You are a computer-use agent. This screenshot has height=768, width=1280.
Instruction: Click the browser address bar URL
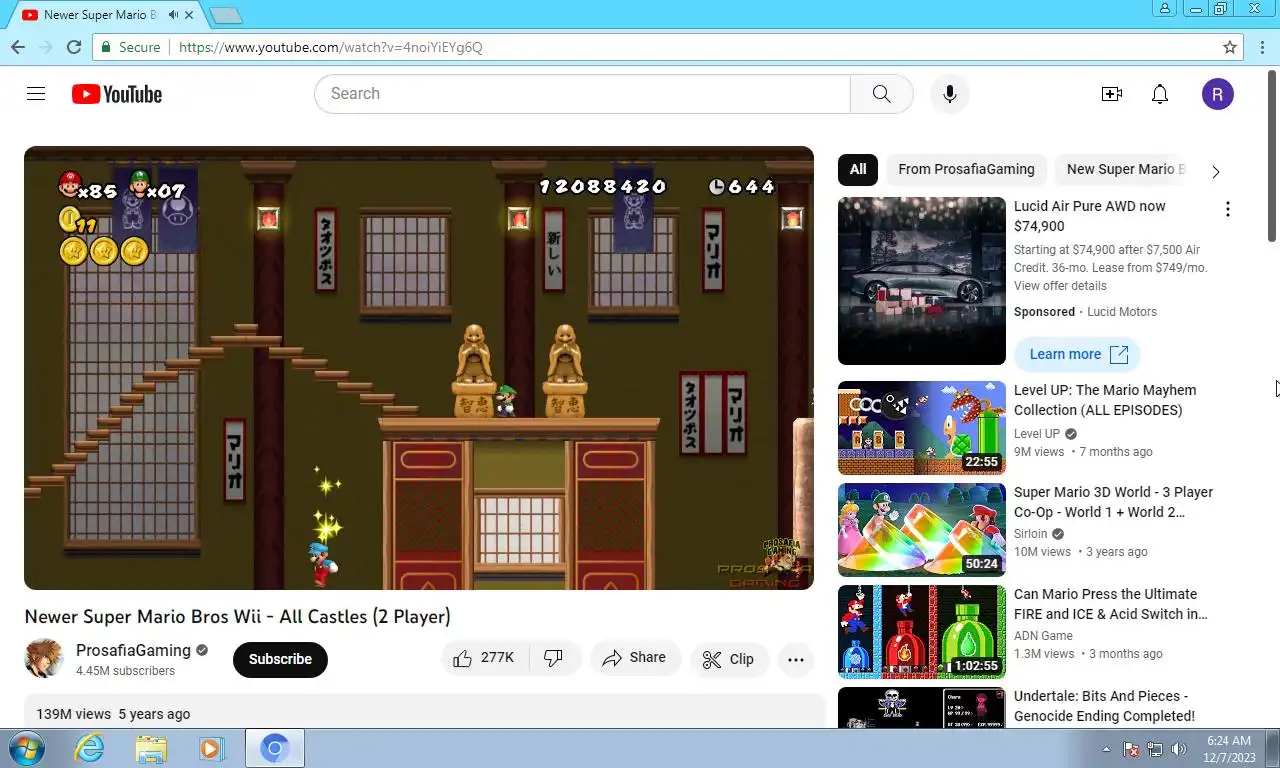[330, 47]
